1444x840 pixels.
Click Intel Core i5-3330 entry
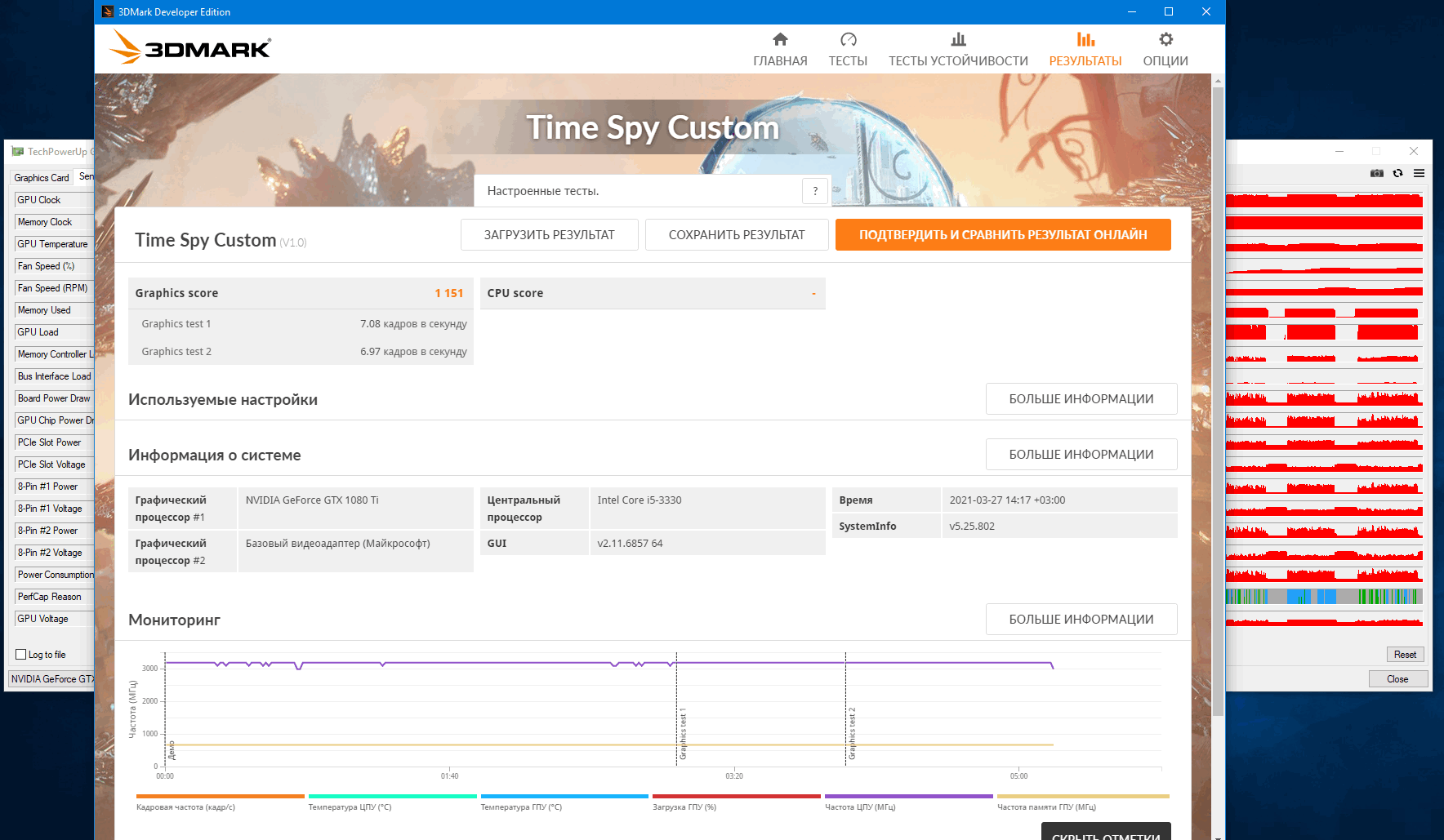click(x=640, y=500)
